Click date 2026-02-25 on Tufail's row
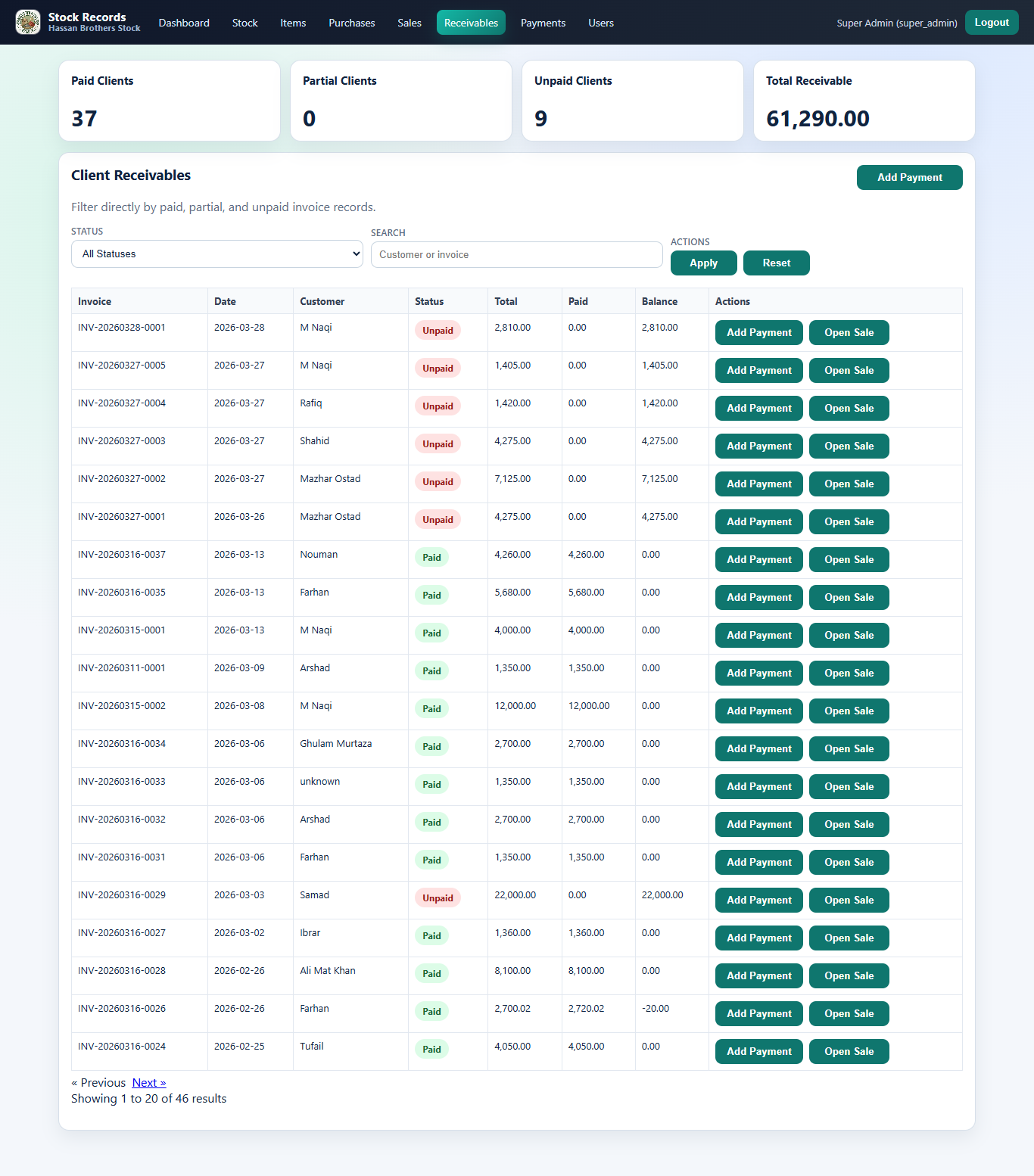1034x1176 pixels. [239, 1047]
